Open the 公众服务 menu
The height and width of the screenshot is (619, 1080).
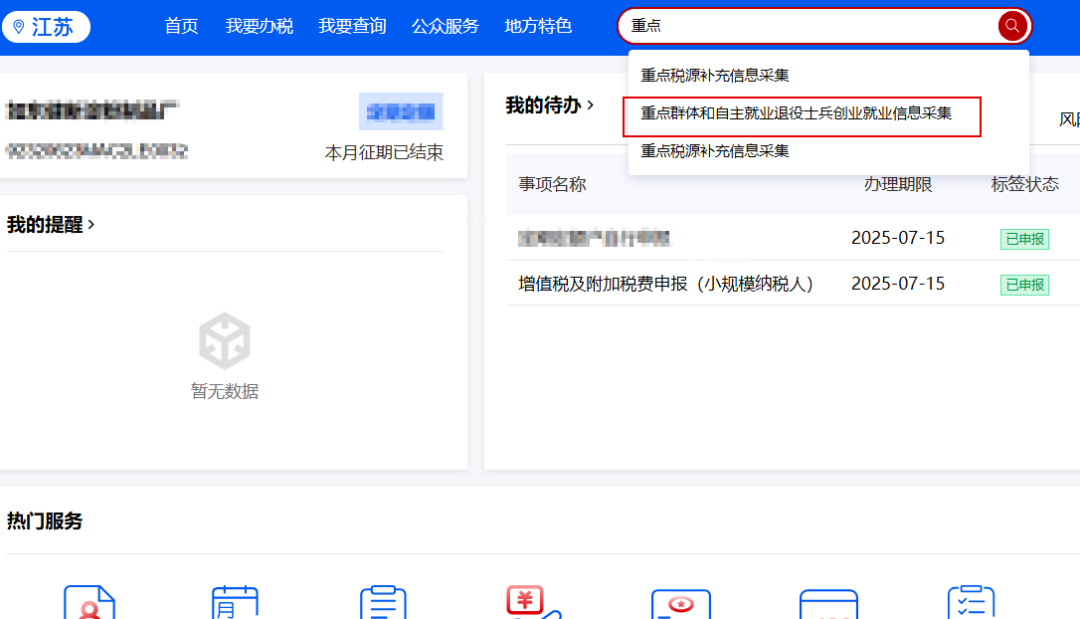point(445,26)
